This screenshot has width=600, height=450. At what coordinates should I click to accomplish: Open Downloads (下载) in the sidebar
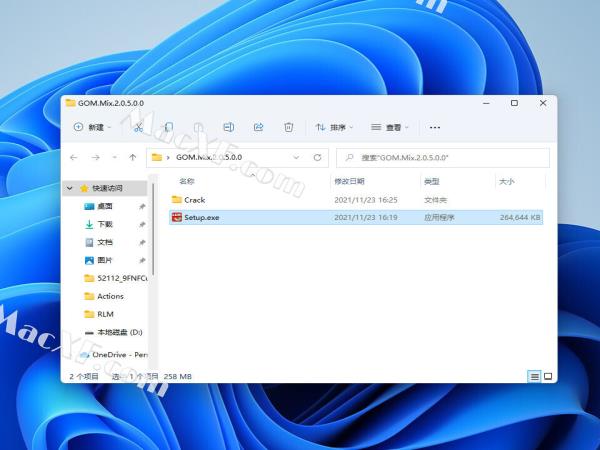[104, 224]
